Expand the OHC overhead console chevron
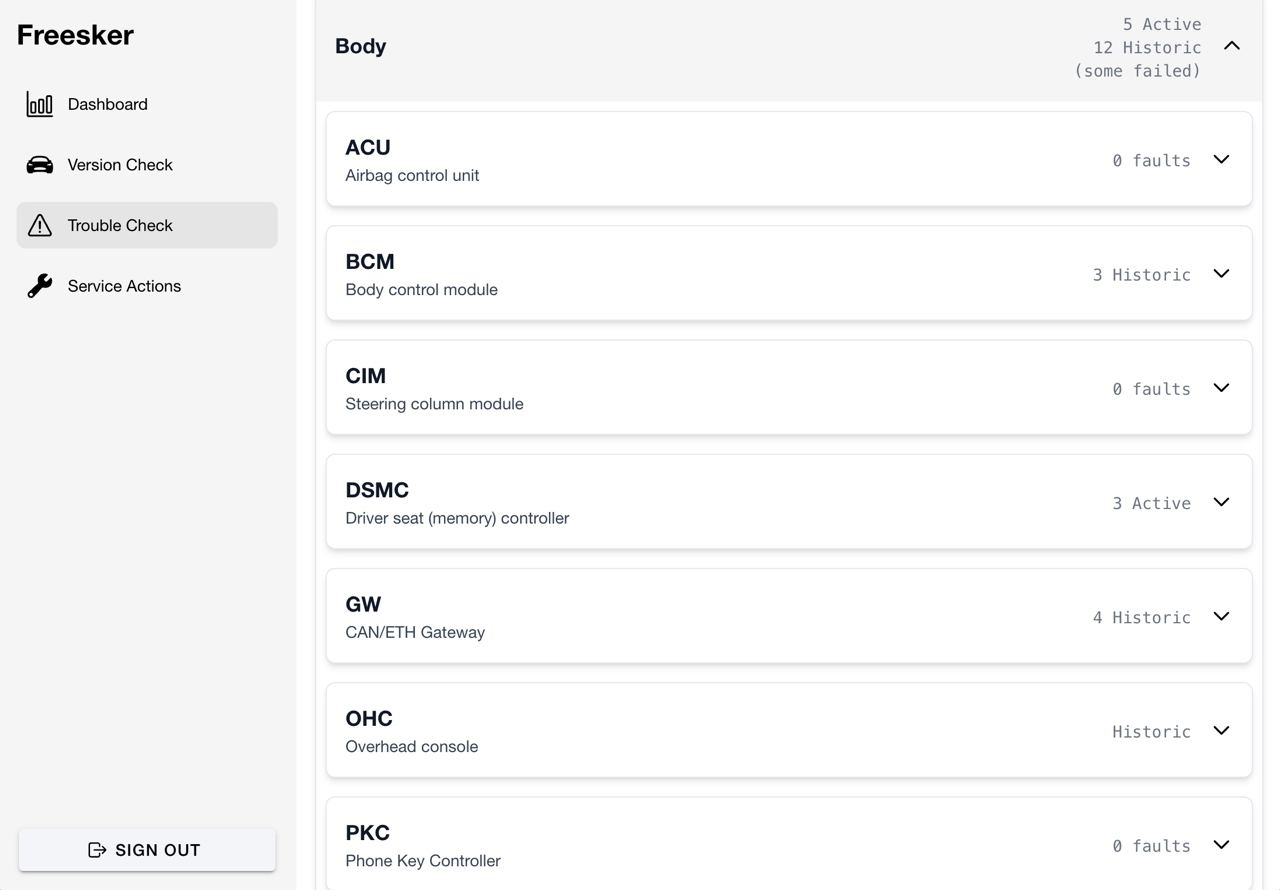 click(1221, 731)
